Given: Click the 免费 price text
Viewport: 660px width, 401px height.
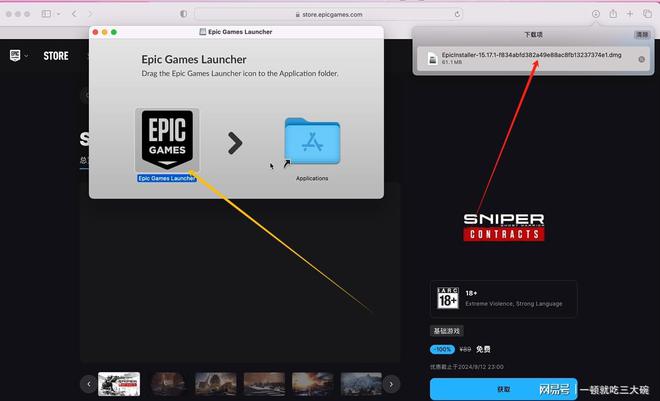Looking at the screenshot, I should tap(483, 349).
